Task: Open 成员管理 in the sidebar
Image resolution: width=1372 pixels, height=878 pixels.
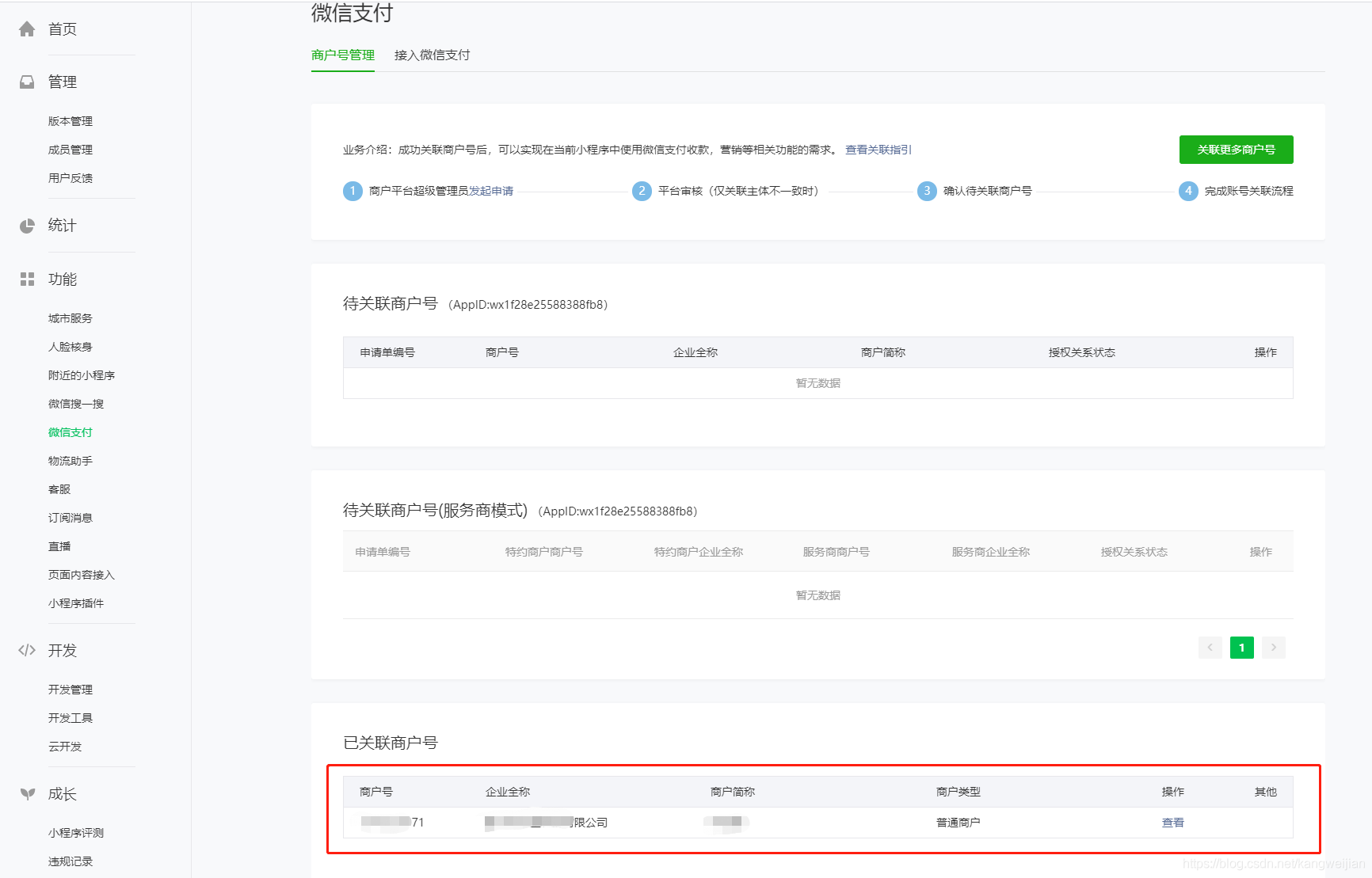Action: tap(71, 150)
